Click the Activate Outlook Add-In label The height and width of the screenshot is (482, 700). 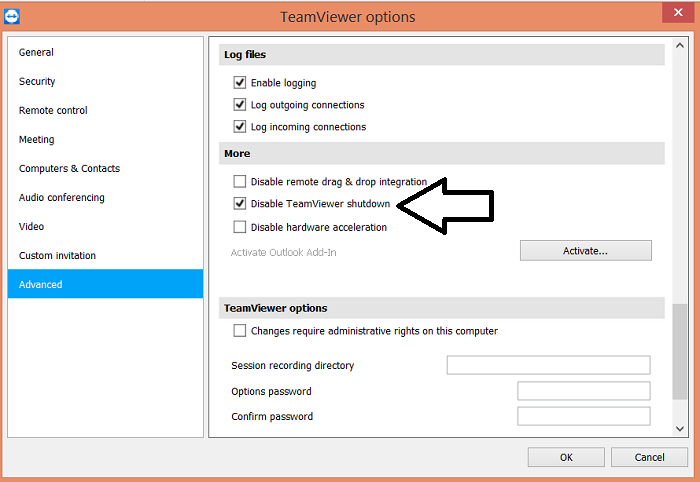coord(283,252)
